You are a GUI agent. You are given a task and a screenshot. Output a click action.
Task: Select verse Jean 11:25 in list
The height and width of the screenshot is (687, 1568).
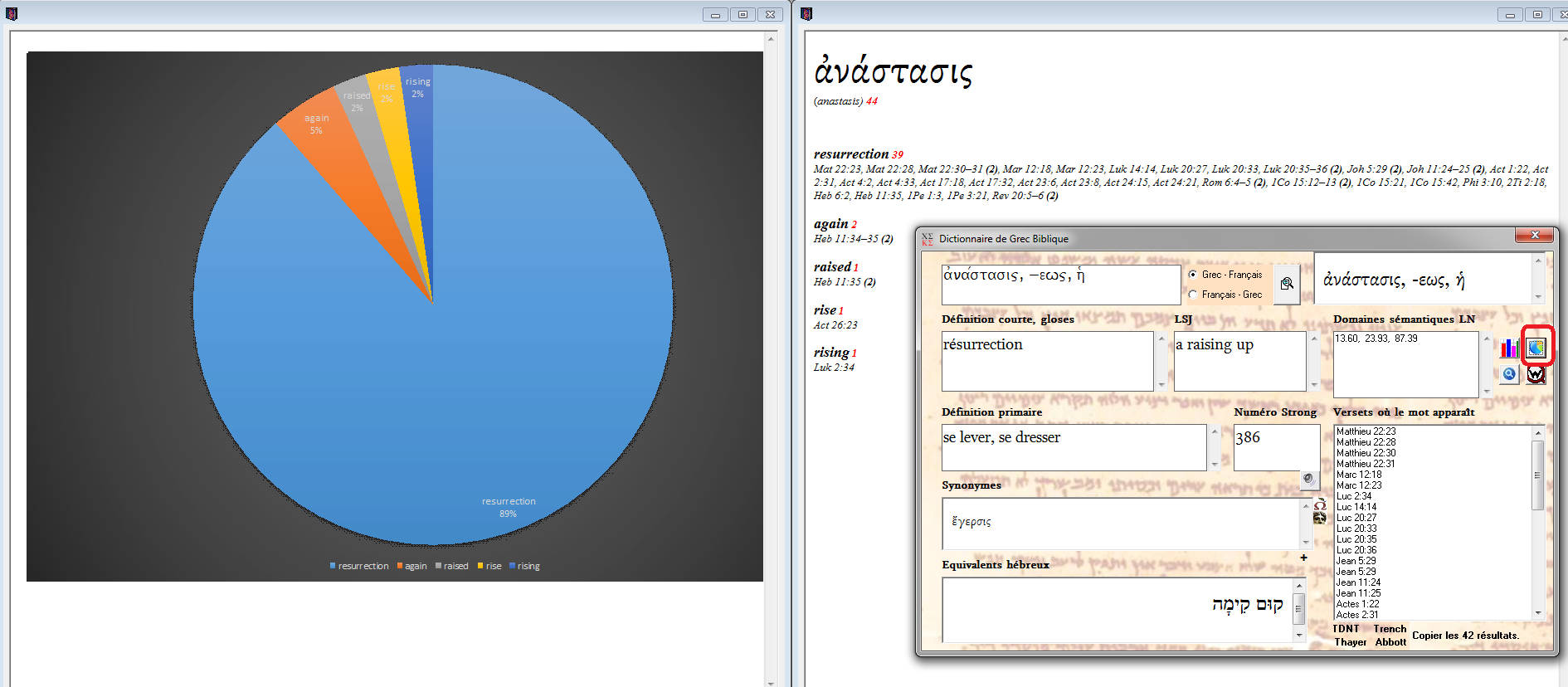(1358, 593)
